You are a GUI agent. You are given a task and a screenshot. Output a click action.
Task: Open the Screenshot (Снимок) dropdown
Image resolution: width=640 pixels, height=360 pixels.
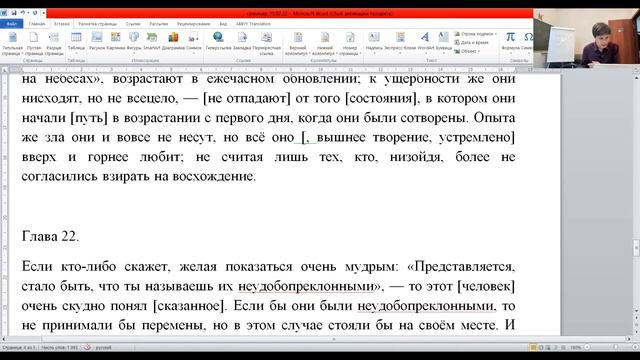click(193, 42)
